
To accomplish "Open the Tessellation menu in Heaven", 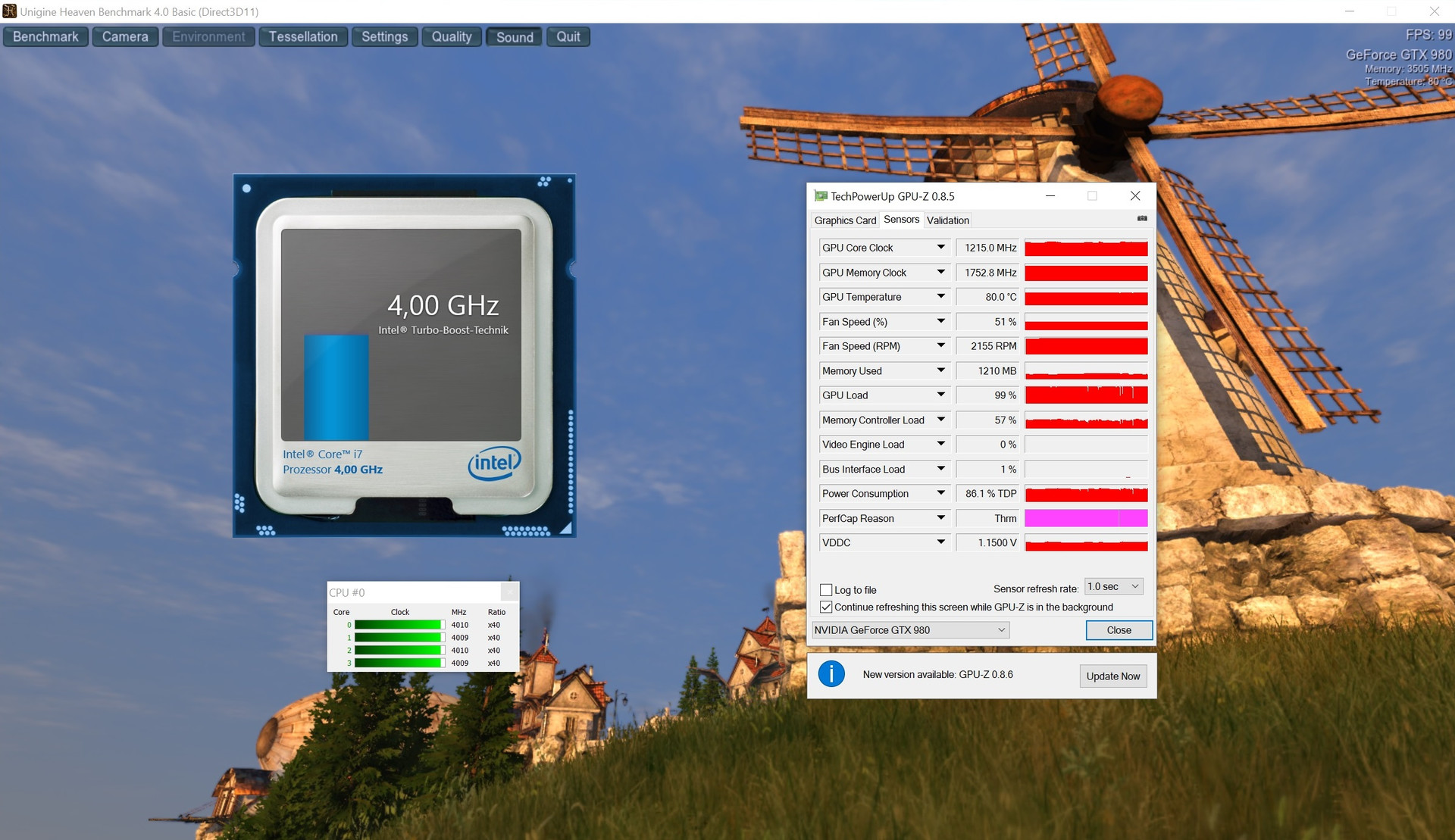I will click(x=303, y=36).
